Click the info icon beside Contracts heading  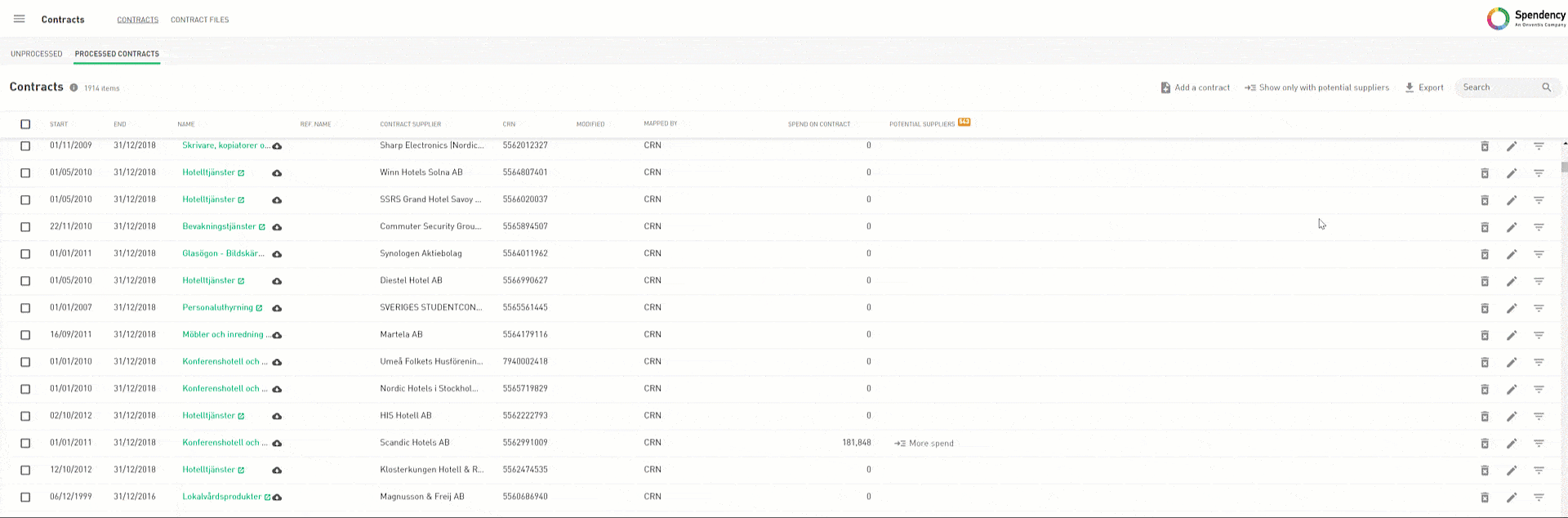(x=73, y=87)
